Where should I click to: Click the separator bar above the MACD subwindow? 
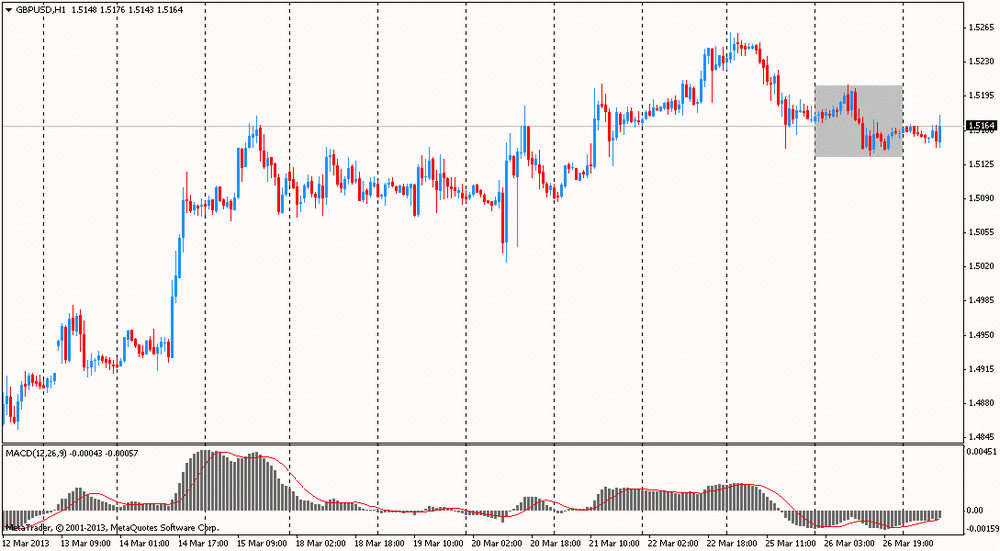pos(483,444)
